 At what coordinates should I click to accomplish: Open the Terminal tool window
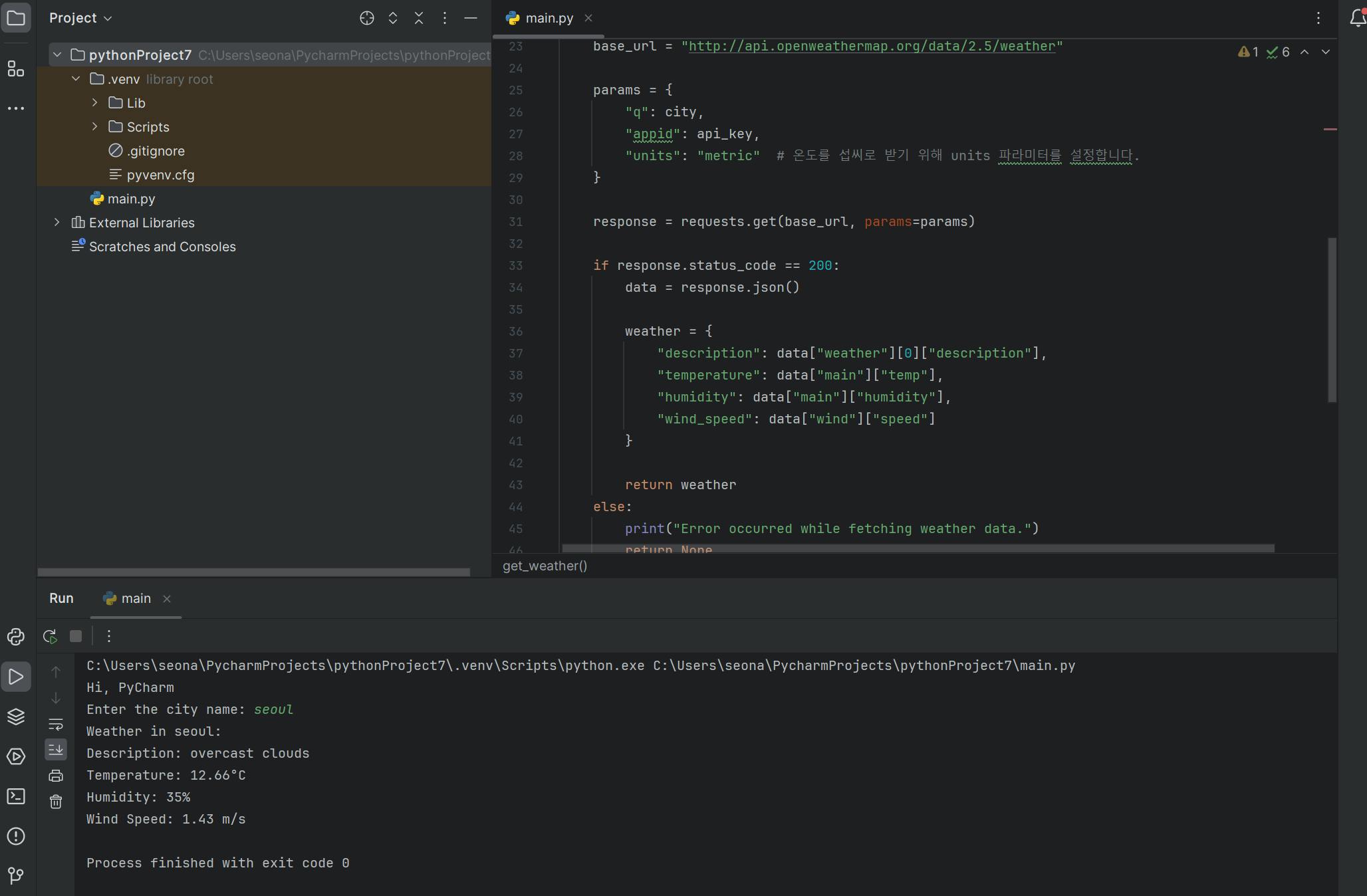pyautogui.click(x=16, y=796)
